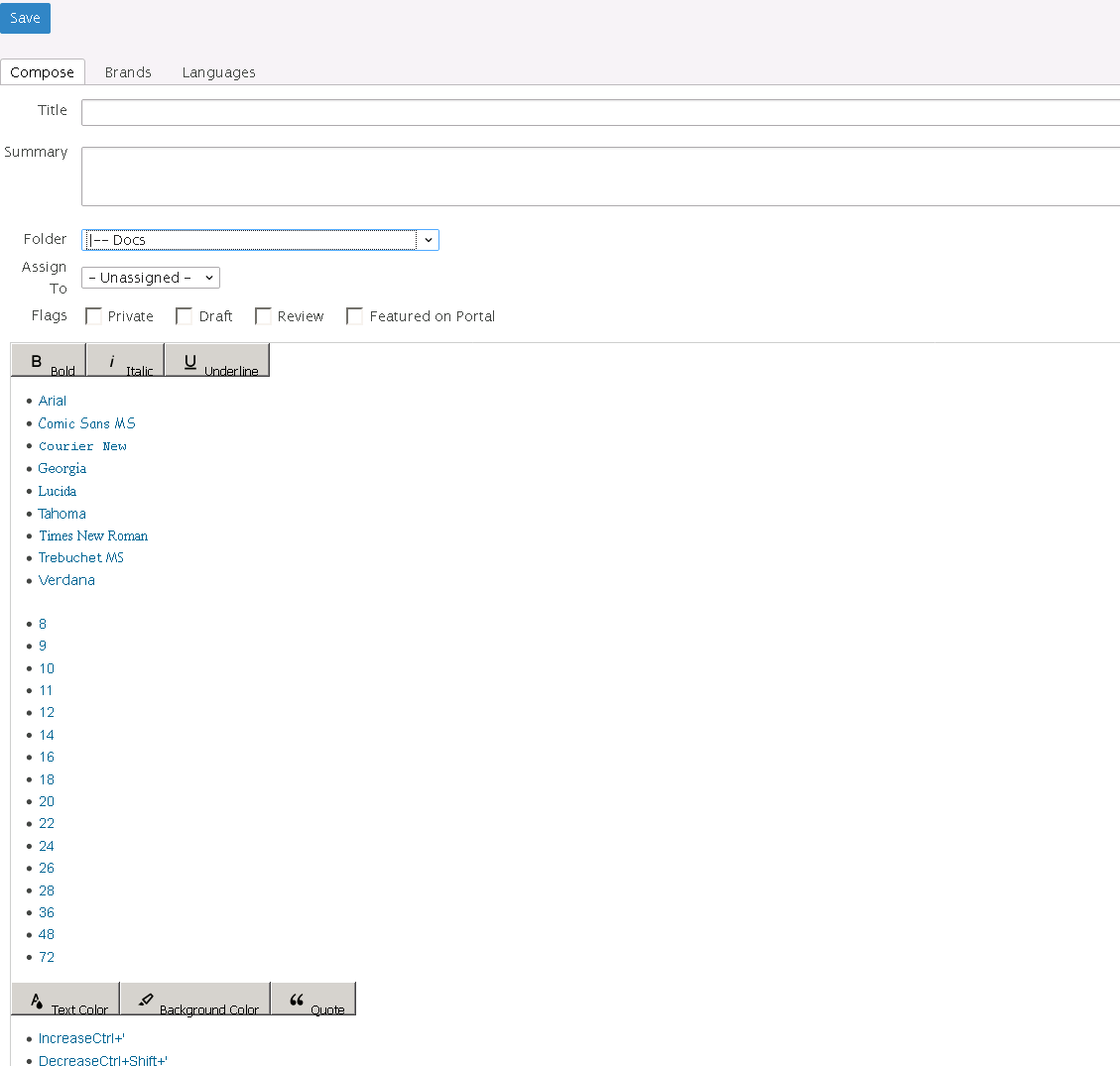1120x1066 pixels.
Task: Open the Folder dropdown showing Docs
Action: [260, 240]
